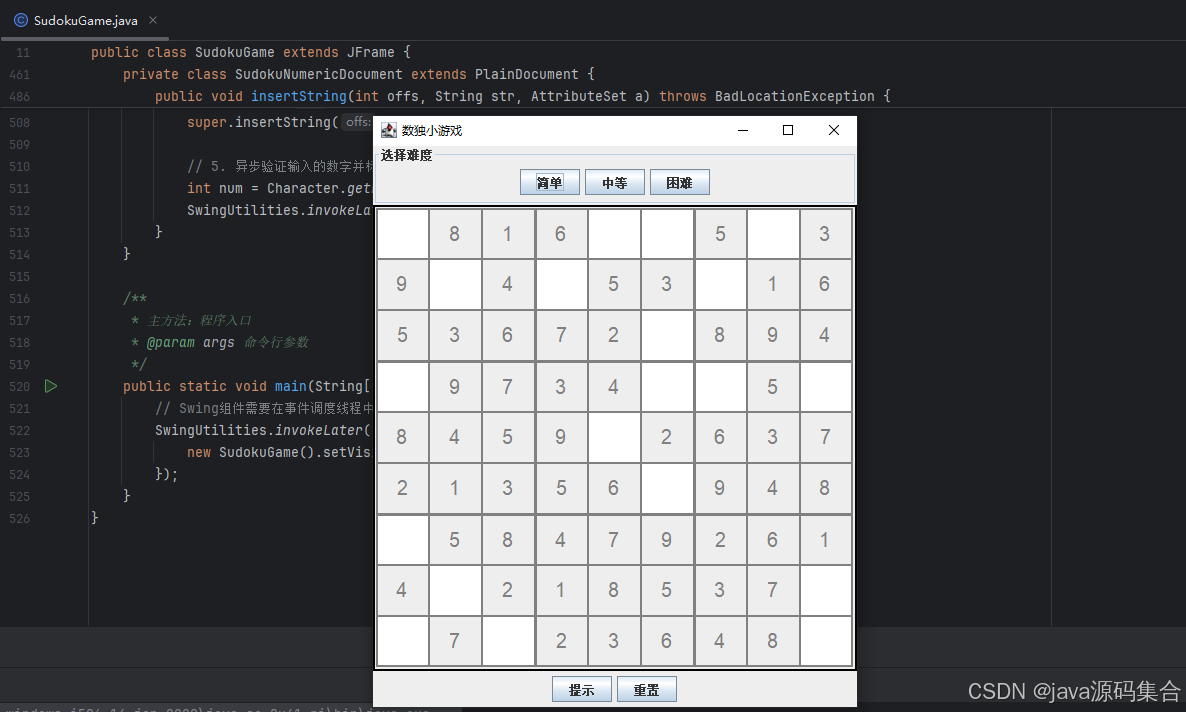1186x712 pixels.
Task: Select empty last cell of grid row eight
Action: [x=826, y=590]
